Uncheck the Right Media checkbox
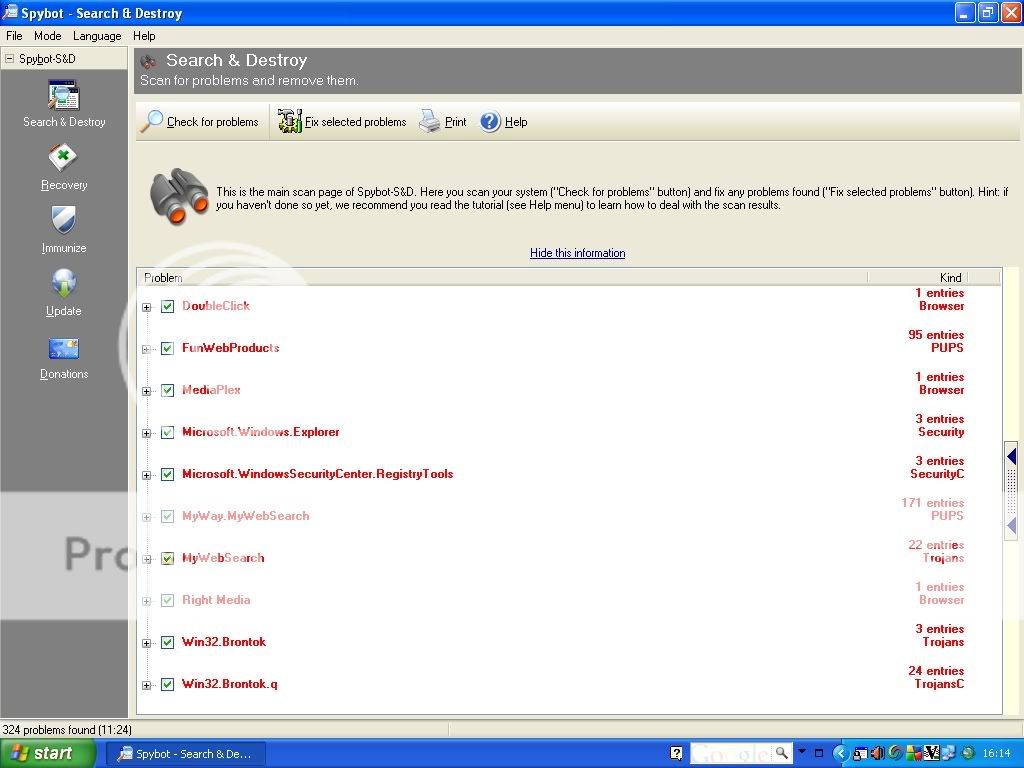Image resolution: width=1024 pixels, height=768 pixels. click(x=167, y=600)
